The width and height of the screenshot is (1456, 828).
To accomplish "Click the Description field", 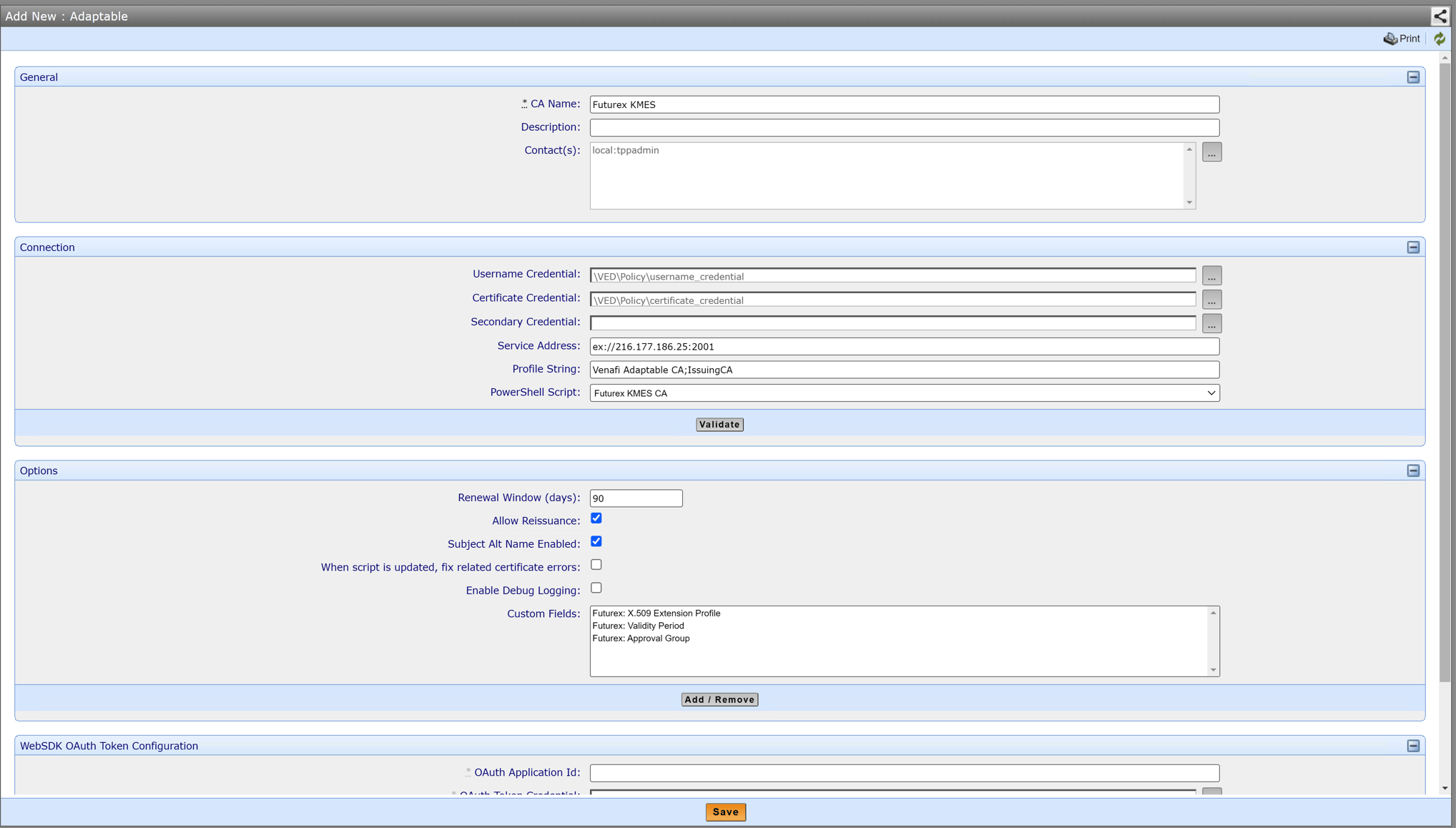I will tap(905, 128).
